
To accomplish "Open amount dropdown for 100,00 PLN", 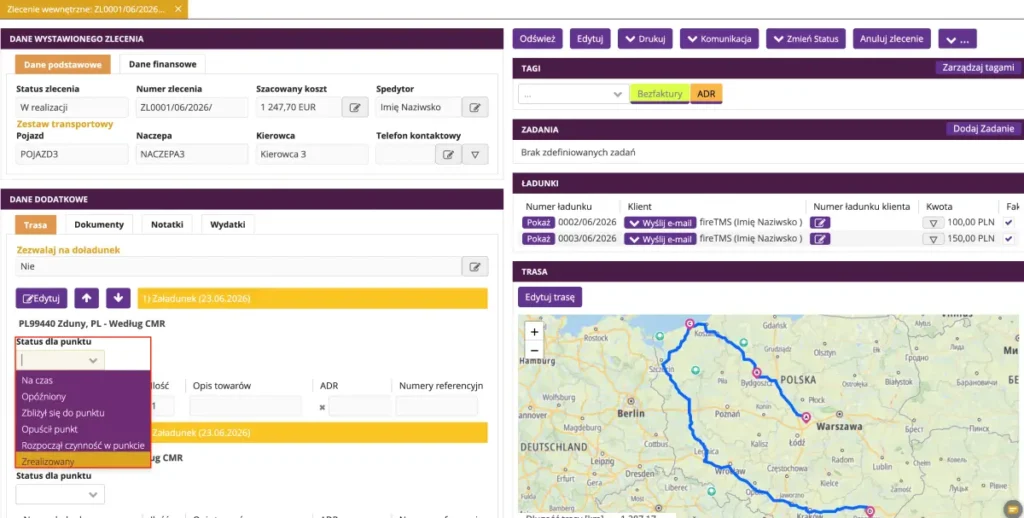I will point(933,223).
